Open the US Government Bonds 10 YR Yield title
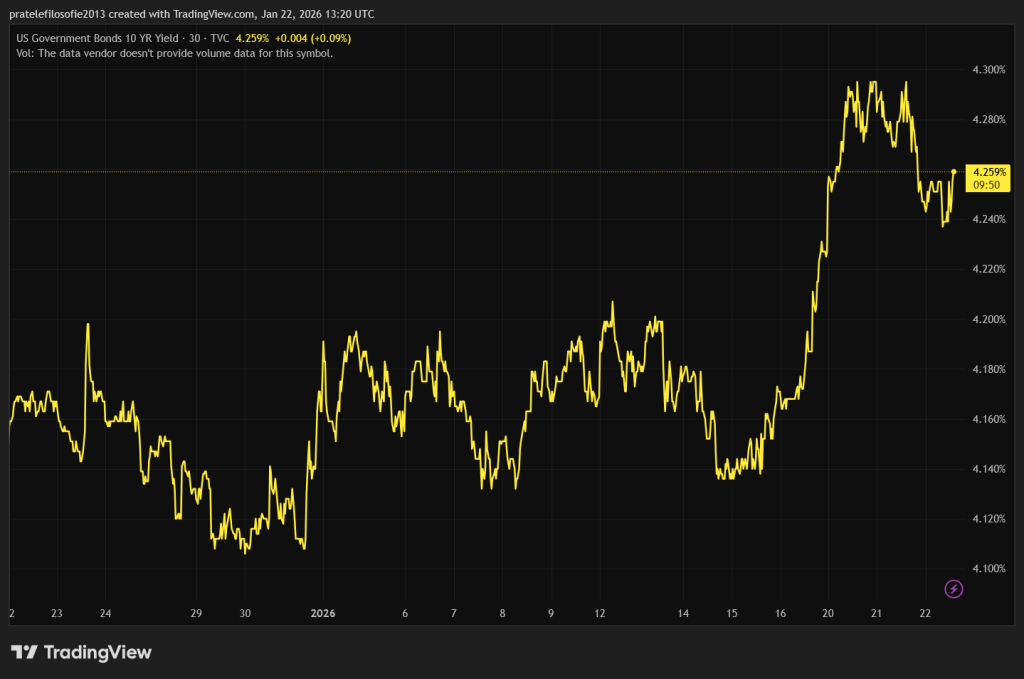The height and width of the screenshot is (679, 1024). [x=103, y=38]
